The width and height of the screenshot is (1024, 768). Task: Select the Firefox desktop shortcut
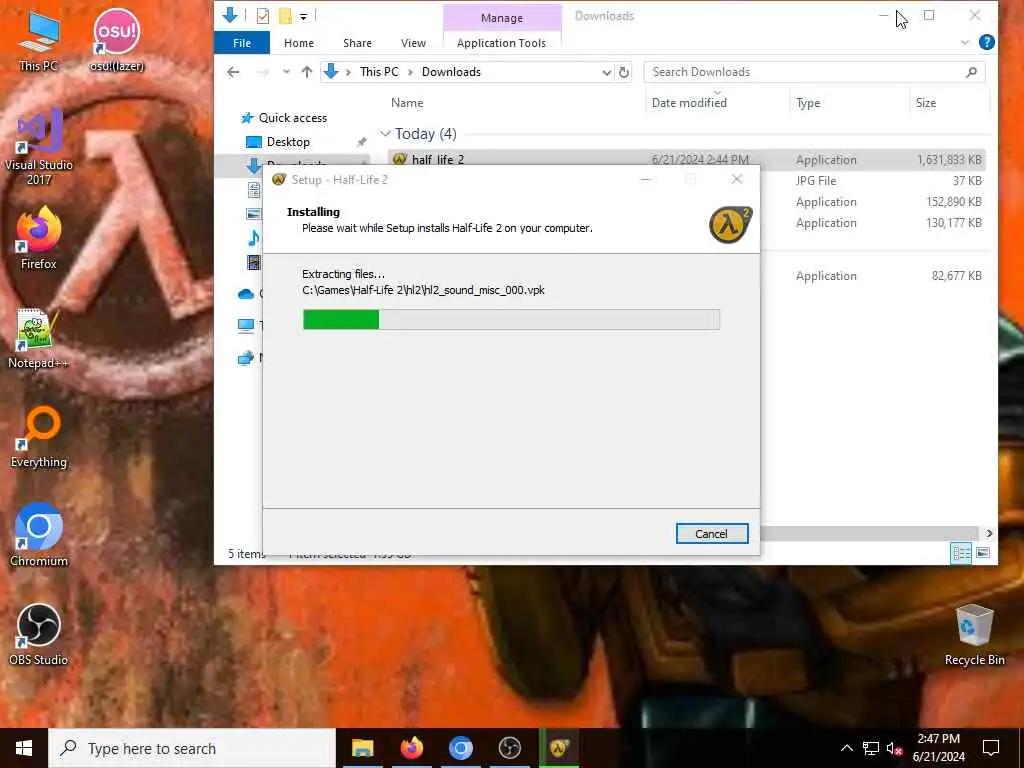39,238
